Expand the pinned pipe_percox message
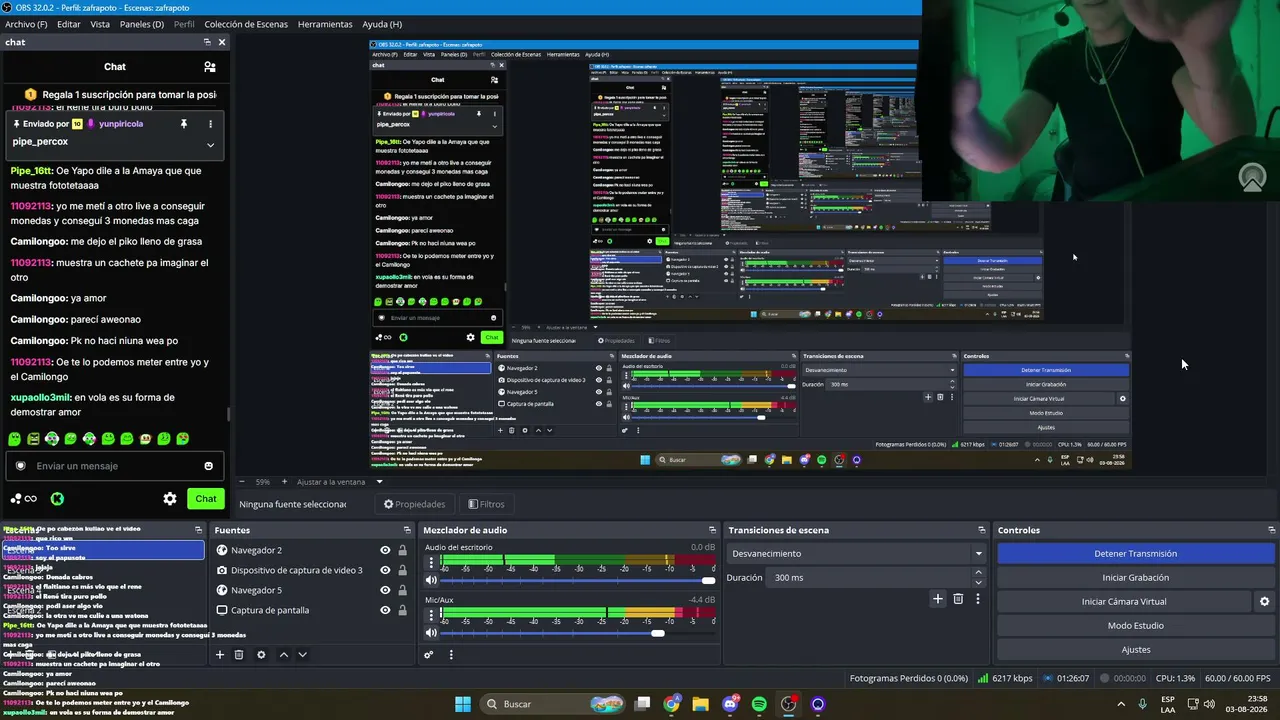 point(210,144)
